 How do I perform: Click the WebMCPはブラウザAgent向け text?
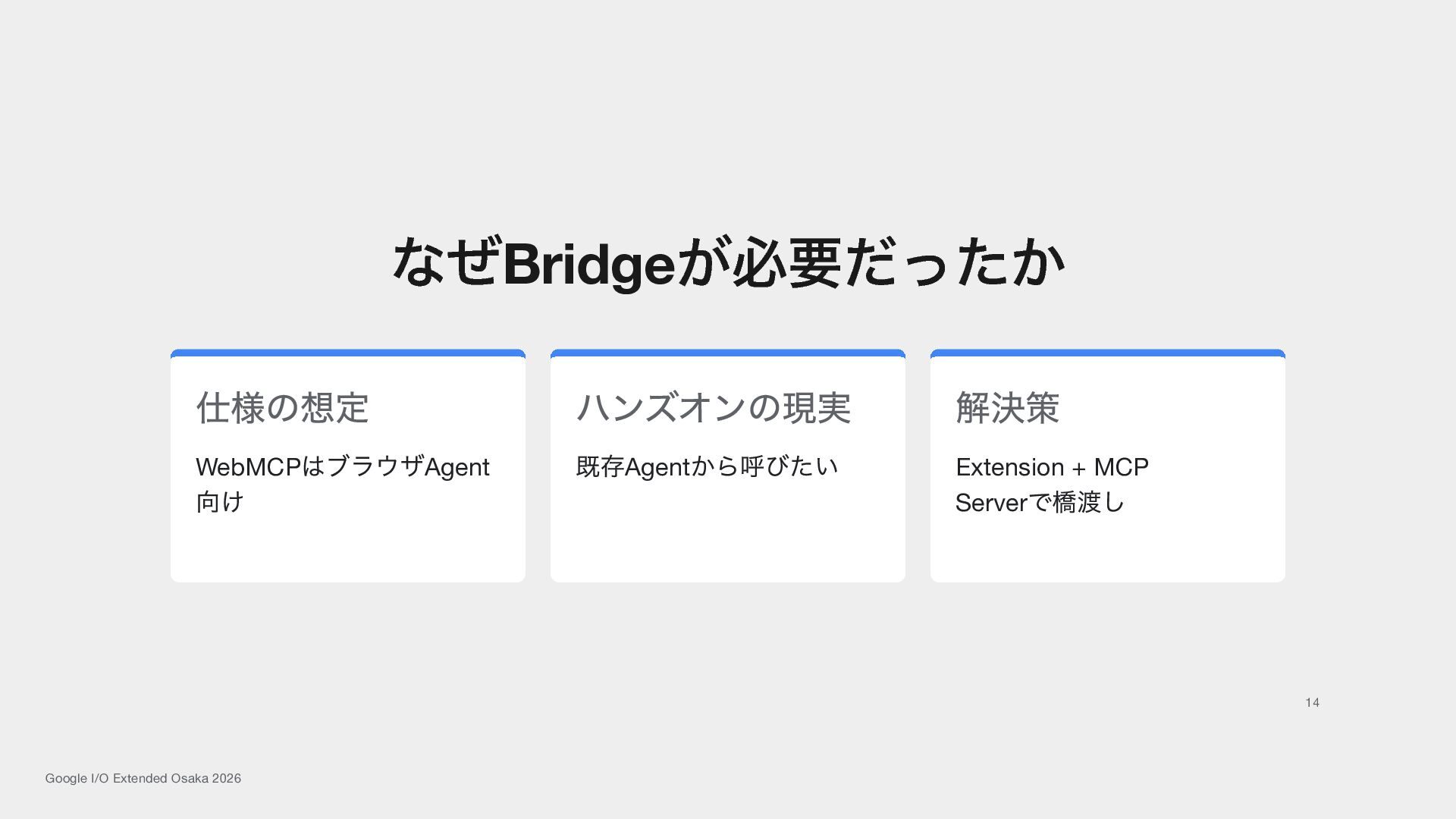343,484
